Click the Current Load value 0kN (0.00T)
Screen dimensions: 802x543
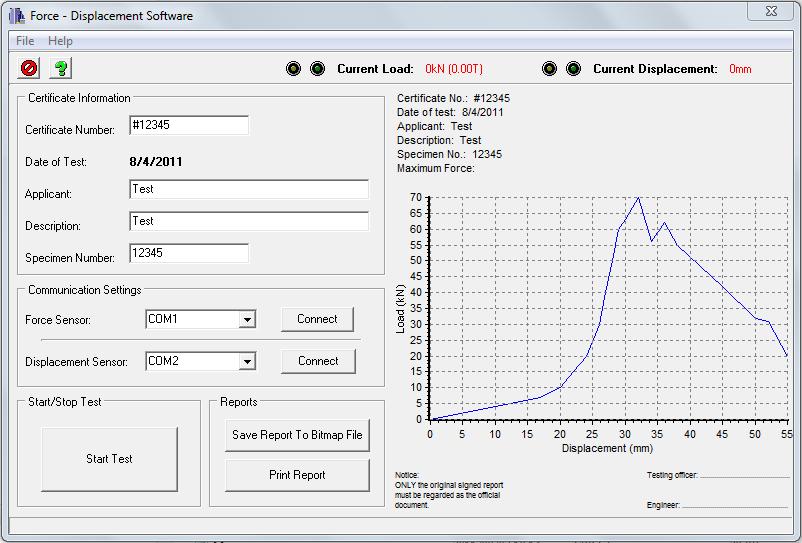[454, 69]
